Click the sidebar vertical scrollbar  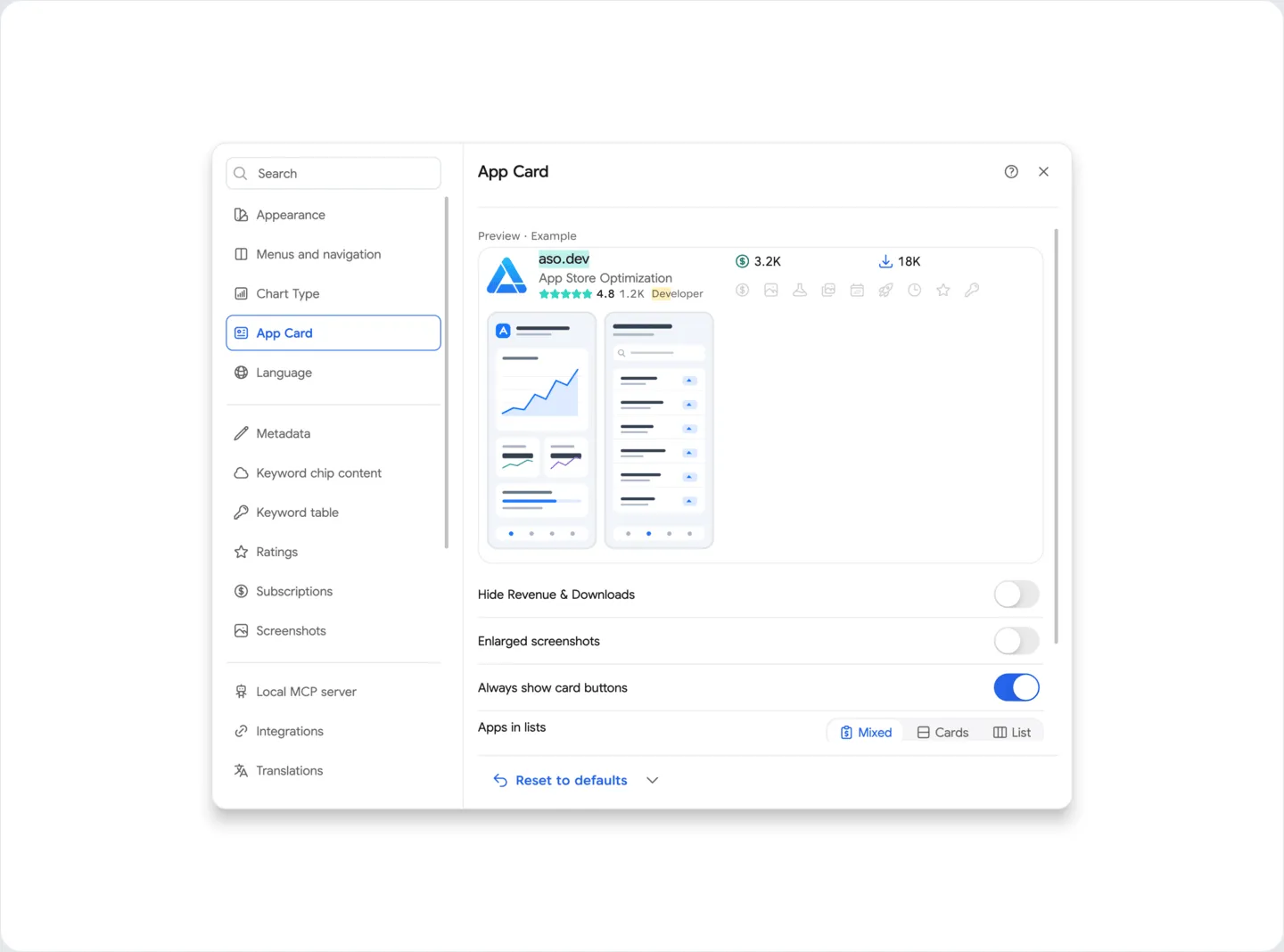point(446,373)
